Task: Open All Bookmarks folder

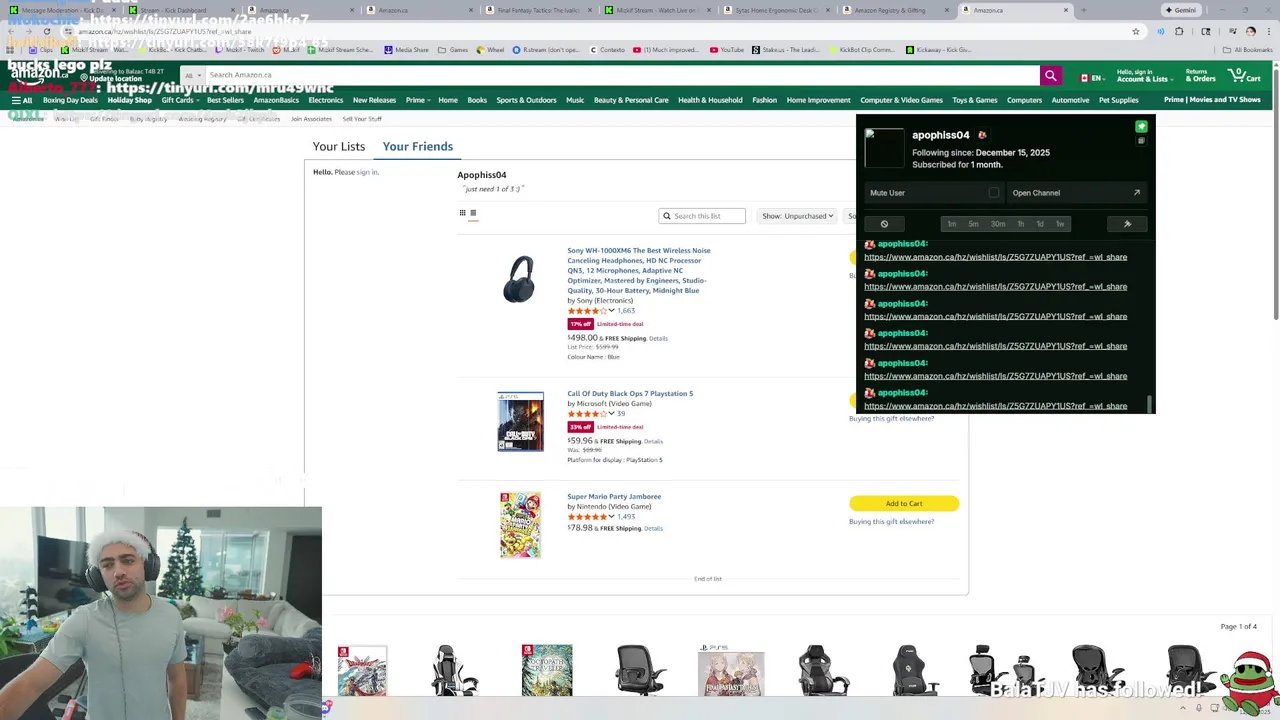Action: click(x=1247, y=49)
